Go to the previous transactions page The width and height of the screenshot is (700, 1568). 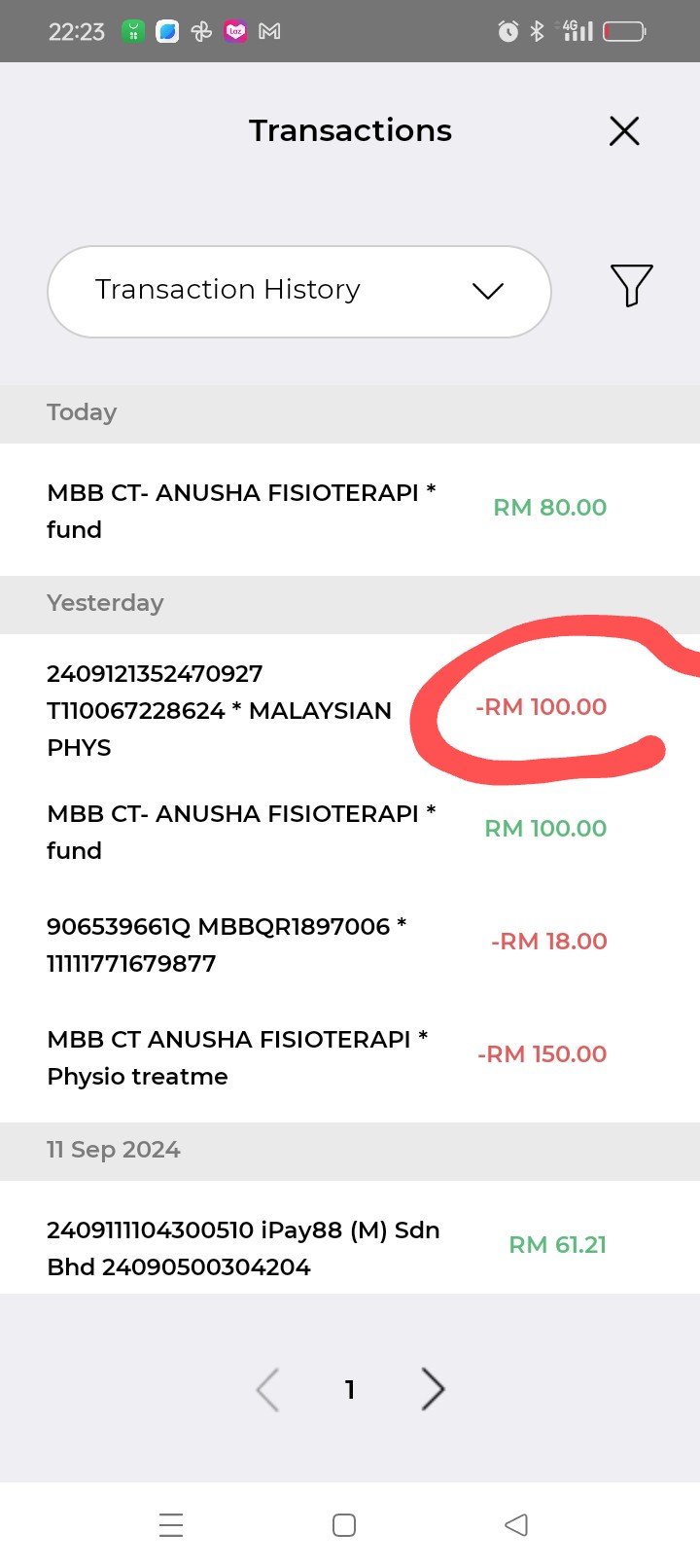(x=267, y=1389)
